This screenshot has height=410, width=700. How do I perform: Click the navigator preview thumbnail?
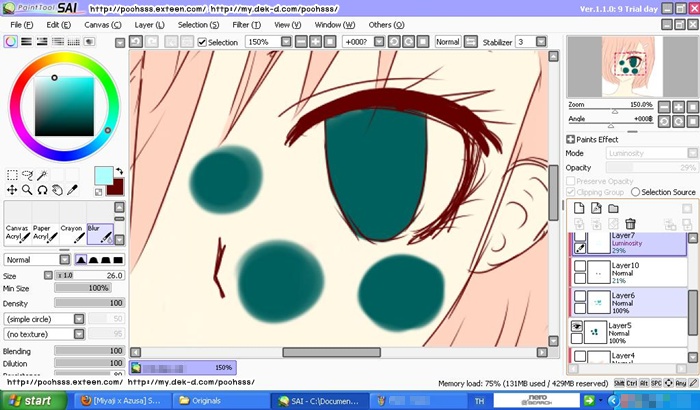pos(632,67)
